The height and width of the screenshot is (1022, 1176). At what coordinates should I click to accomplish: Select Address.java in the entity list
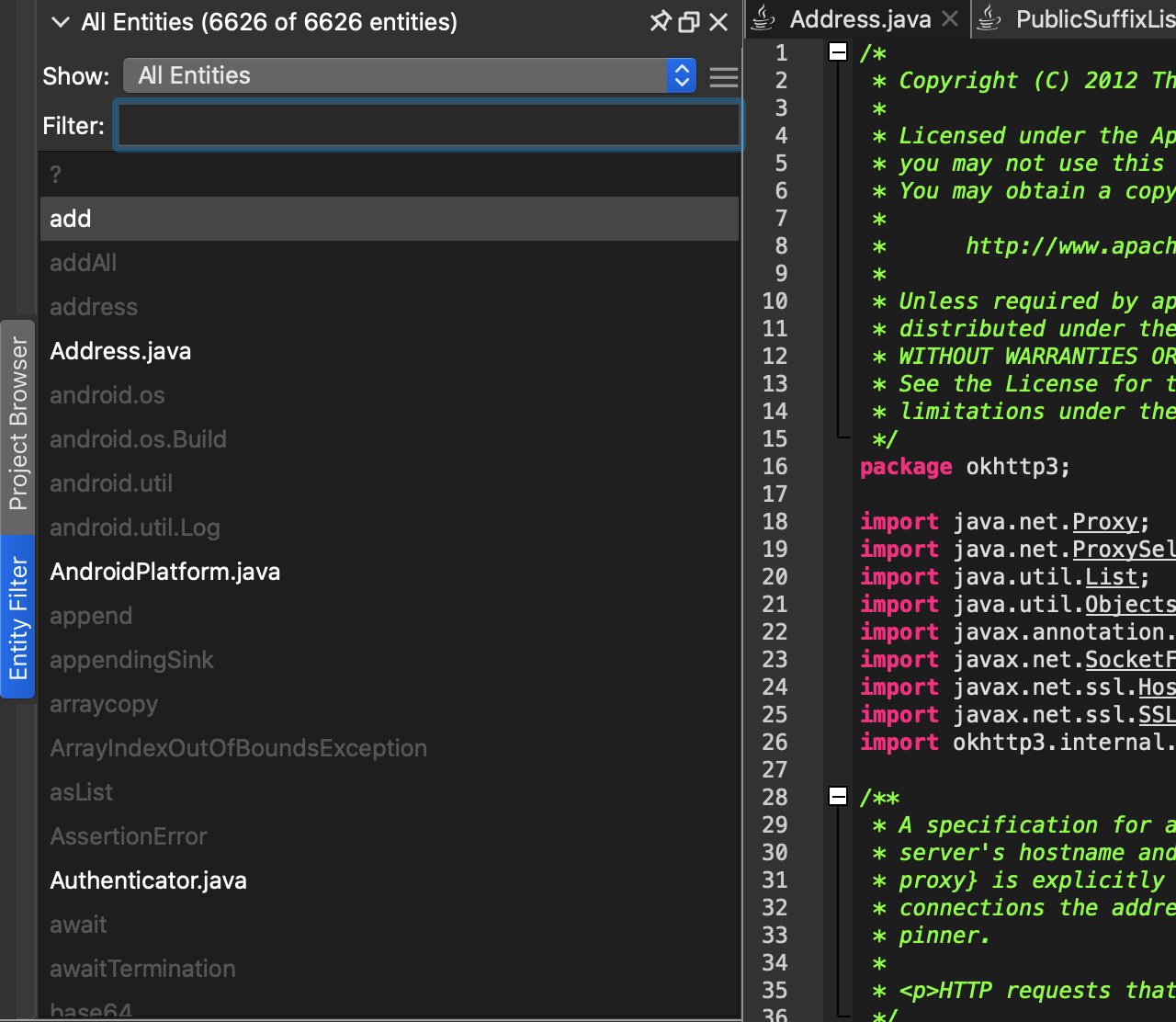(x=120, y=351)
